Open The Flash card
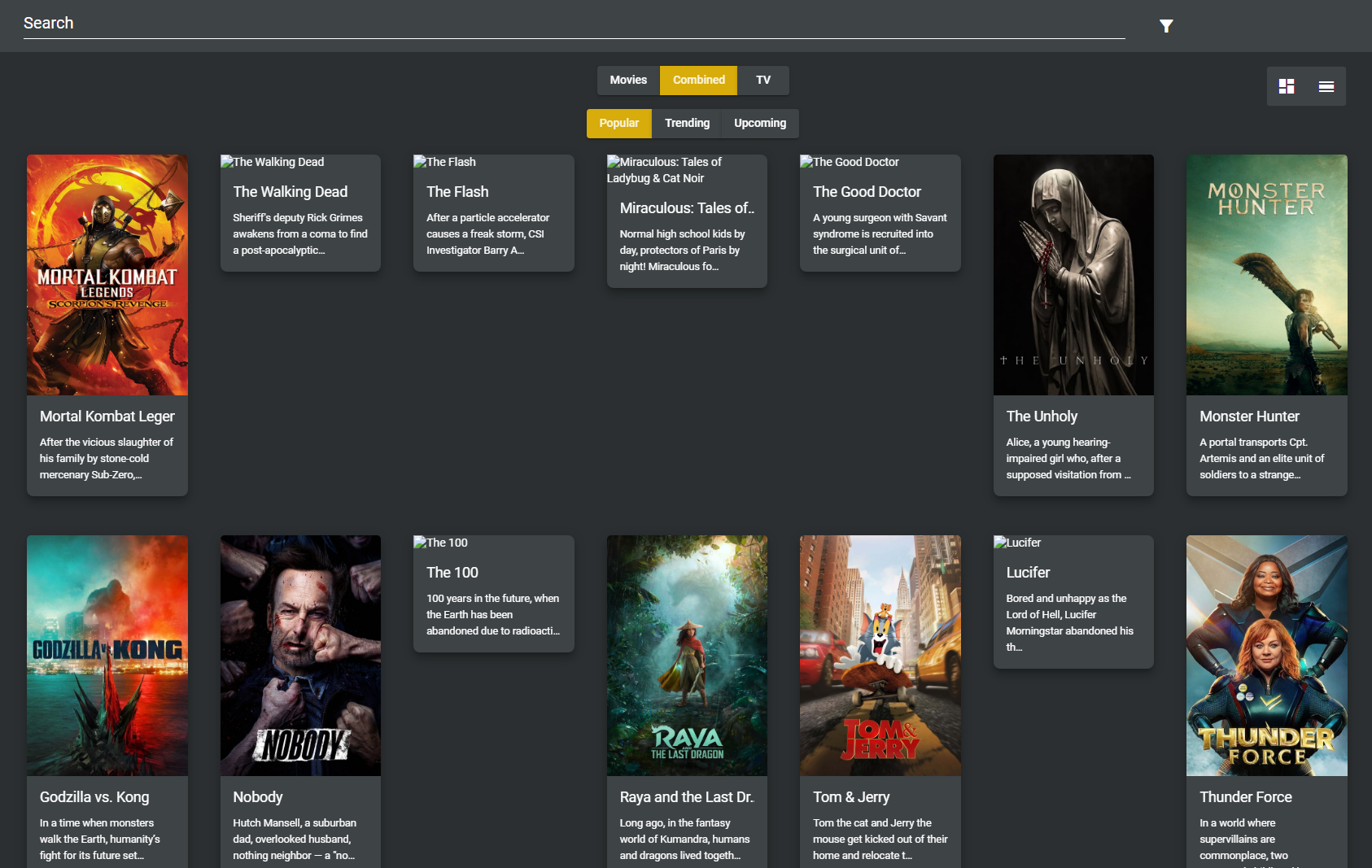 (x=493, y=213)
